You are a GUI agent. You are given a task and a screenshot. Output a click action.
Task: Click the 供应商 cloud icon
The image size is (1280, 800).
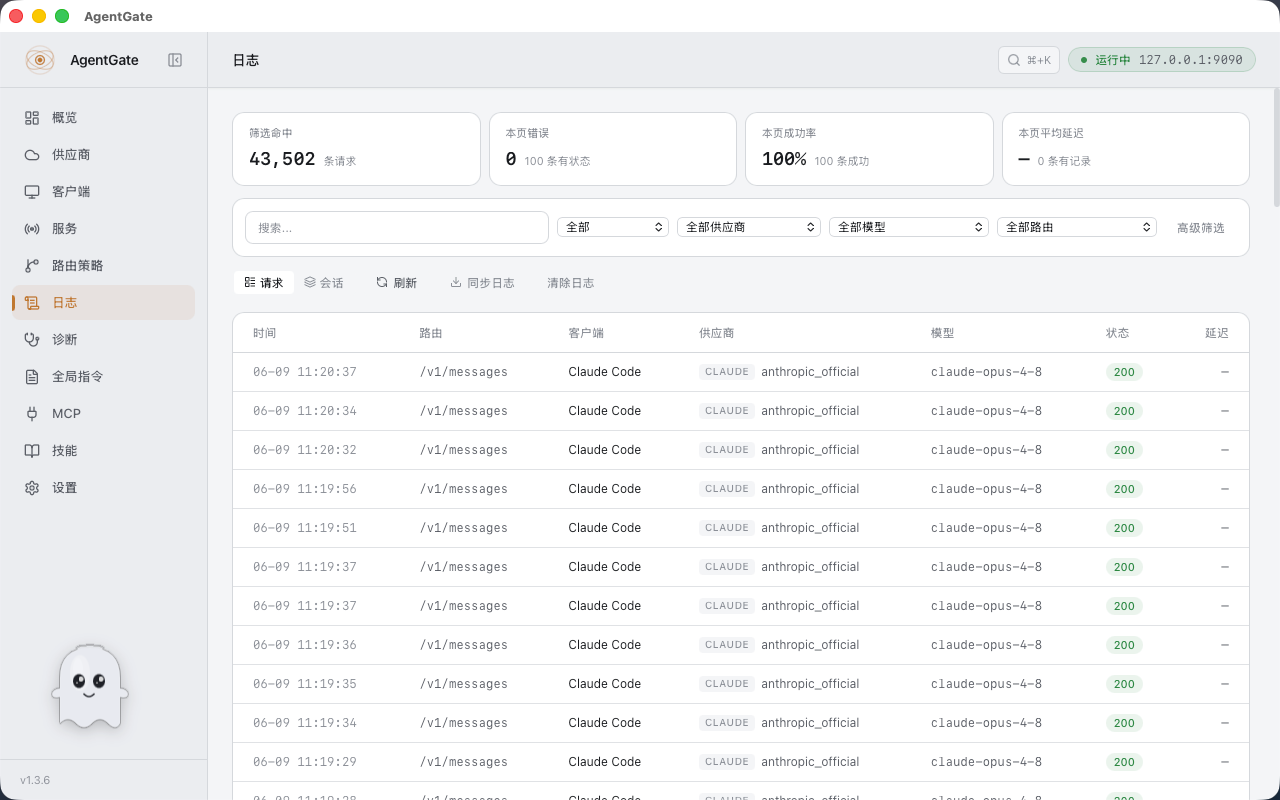(32, 155)
